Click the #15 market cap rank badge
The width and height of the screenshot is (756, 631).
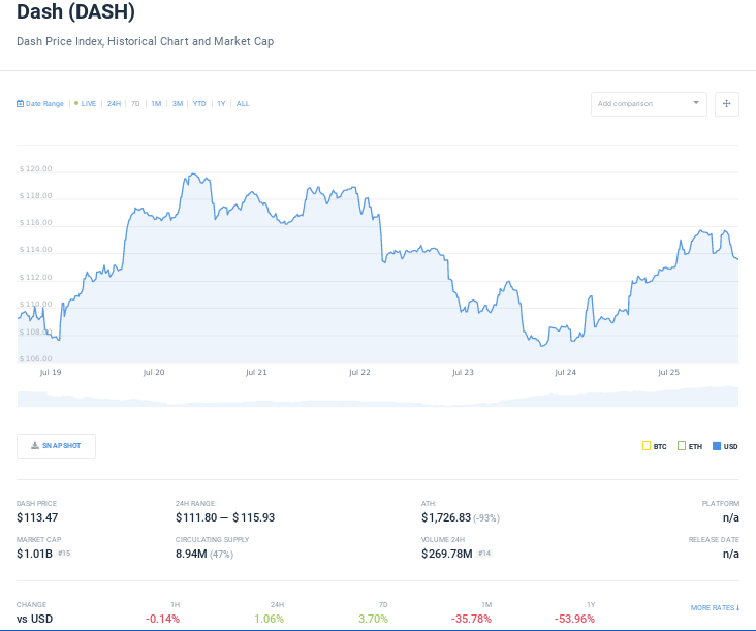coord(65,553)
